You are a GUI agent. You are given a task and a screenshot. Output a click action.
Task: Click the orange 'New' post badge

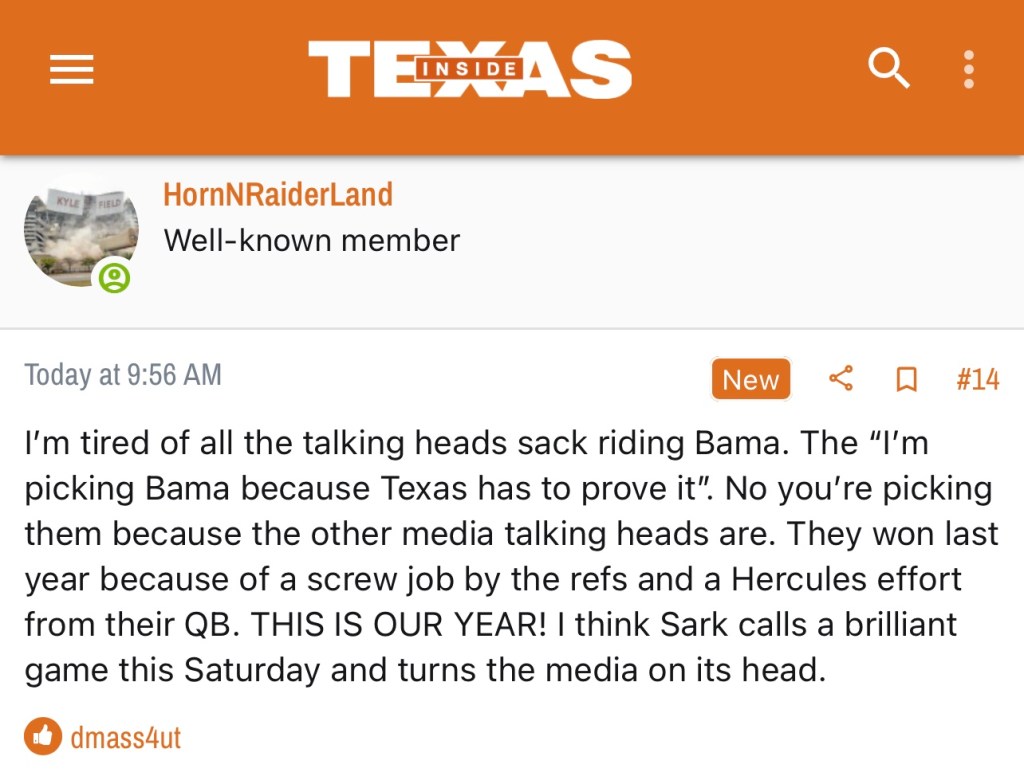tap(750, 379)
